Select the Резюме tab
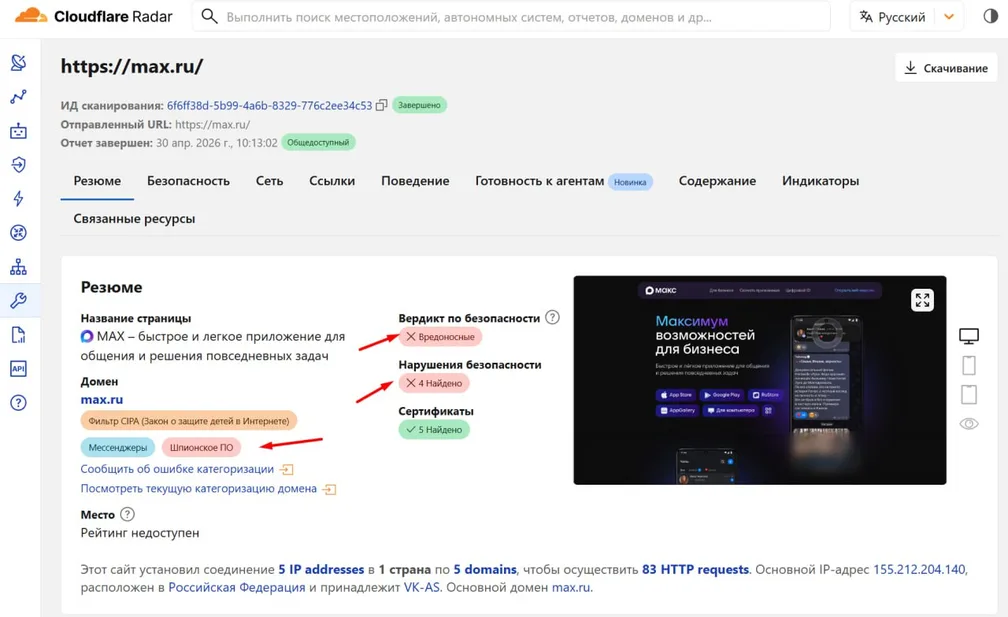This screenshot has height=617, width=1008. pos(97,181)
